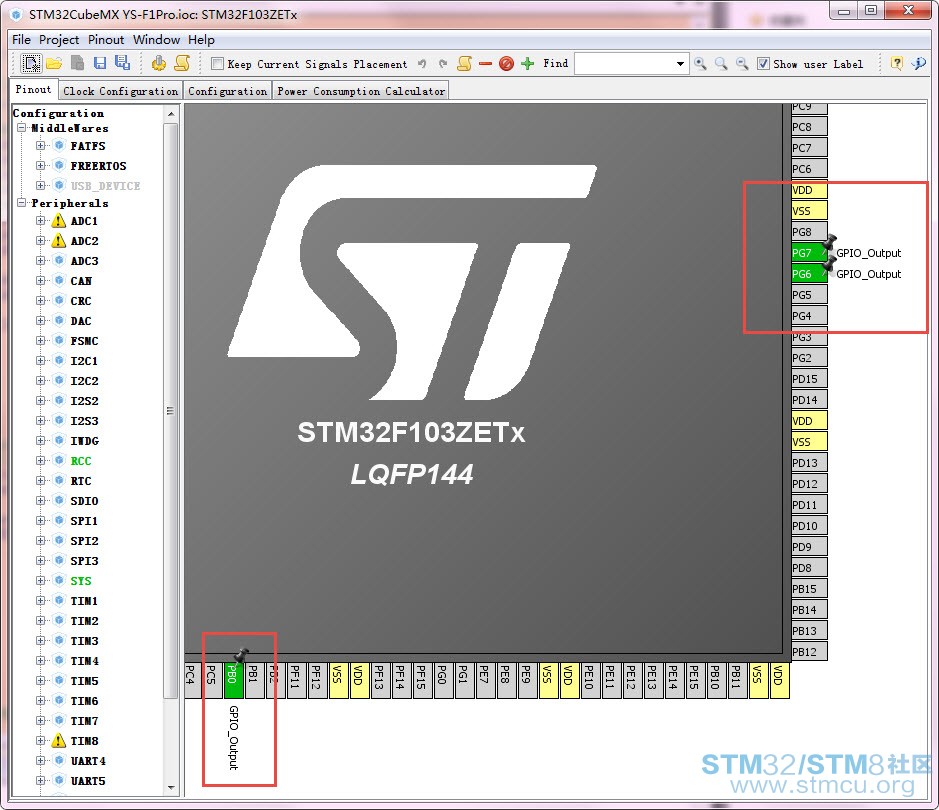Click the first magnifier zoom icon
Image resolution: width=939 pixels, height=810 pixels.
[x=700, y=63]
